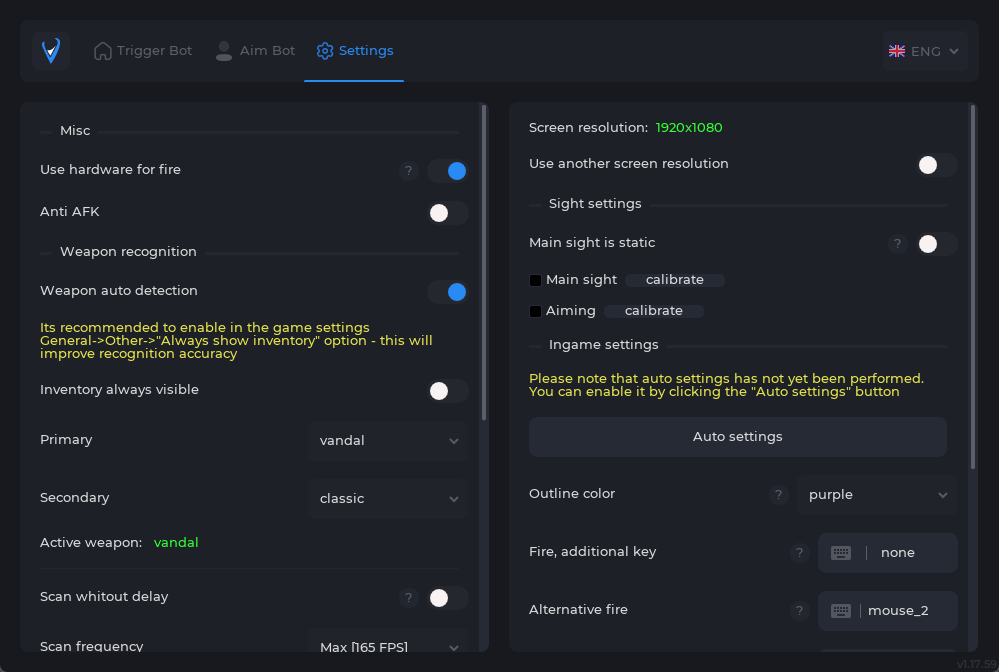Click help icon for Alternative fire
The height and width of the screenshot is (672, 999).
[x=798, y=611]
